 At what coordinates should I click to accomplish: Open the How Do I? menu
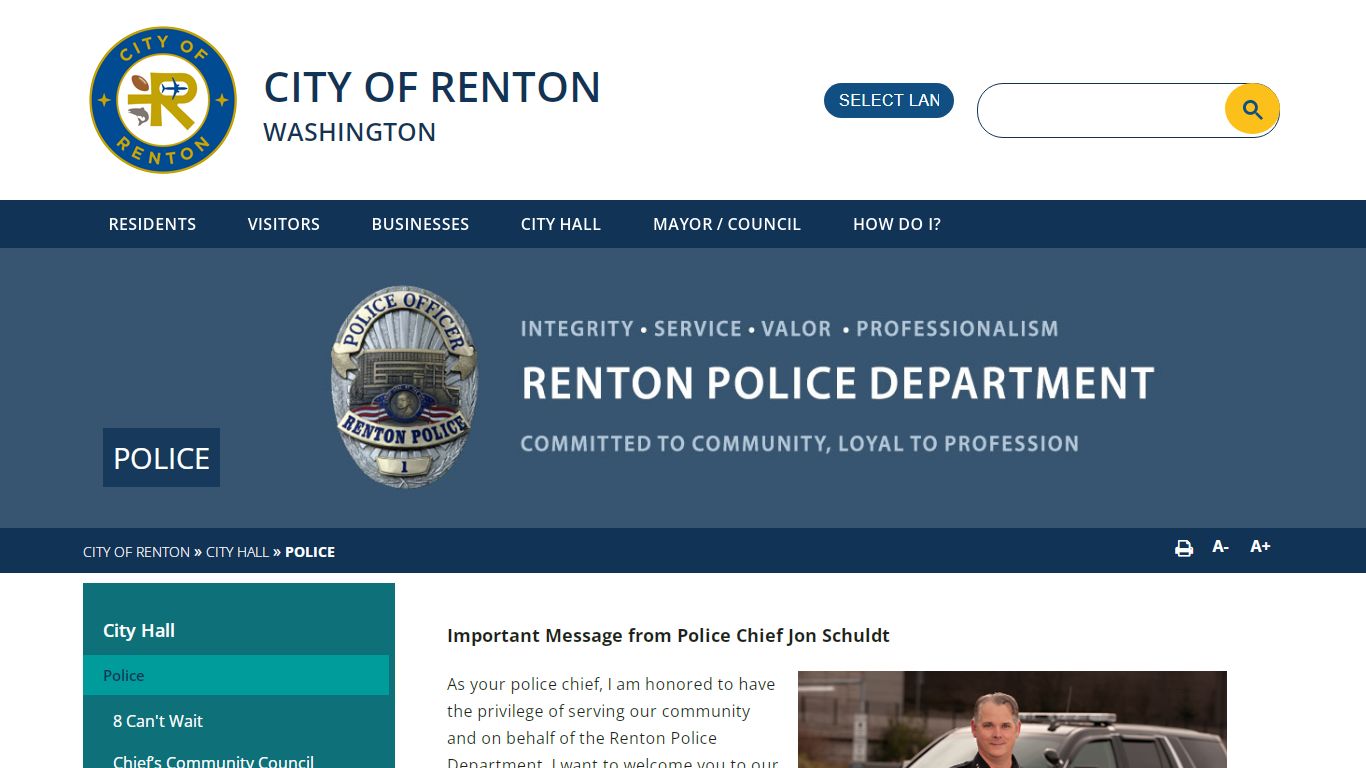(897, 224)
